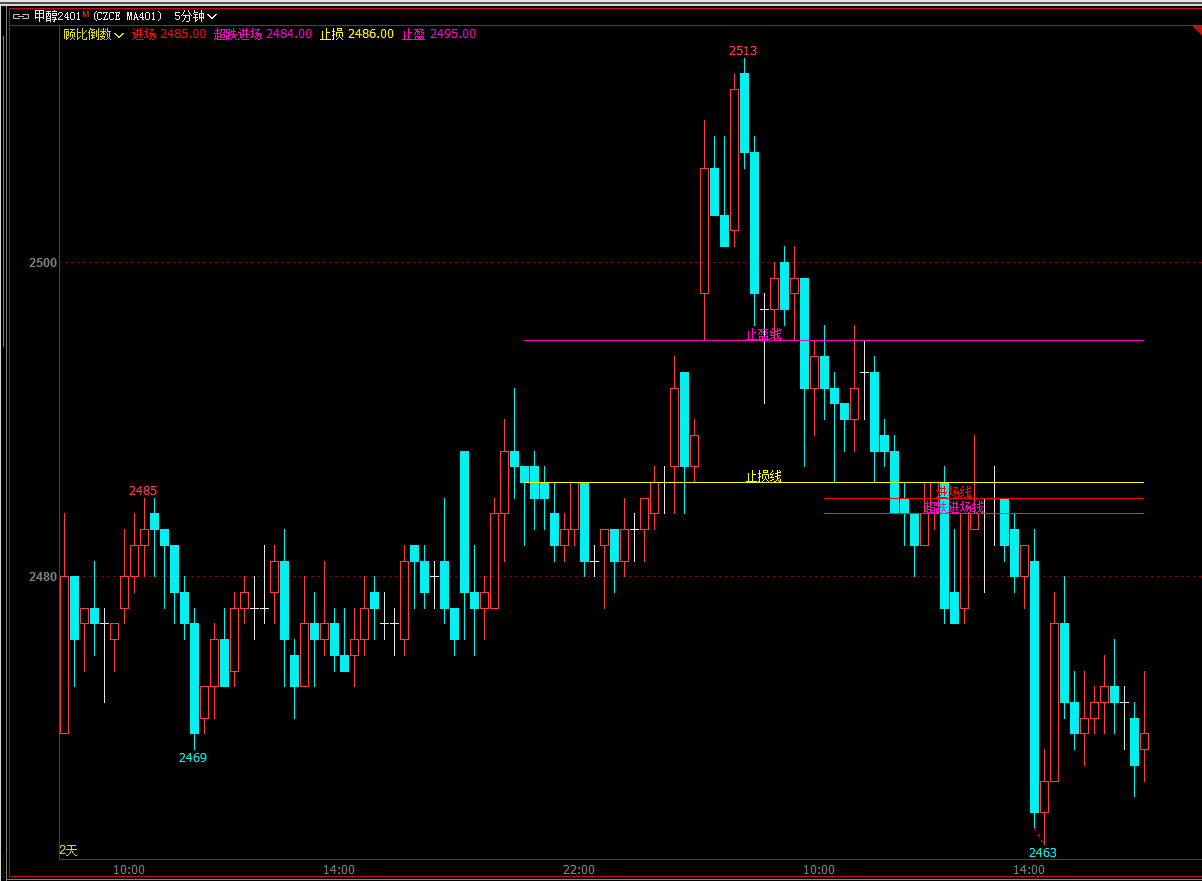Click the 止盈线 label on the magenta line
This screenshot has height=881, width=1202.
click(763, 334)
